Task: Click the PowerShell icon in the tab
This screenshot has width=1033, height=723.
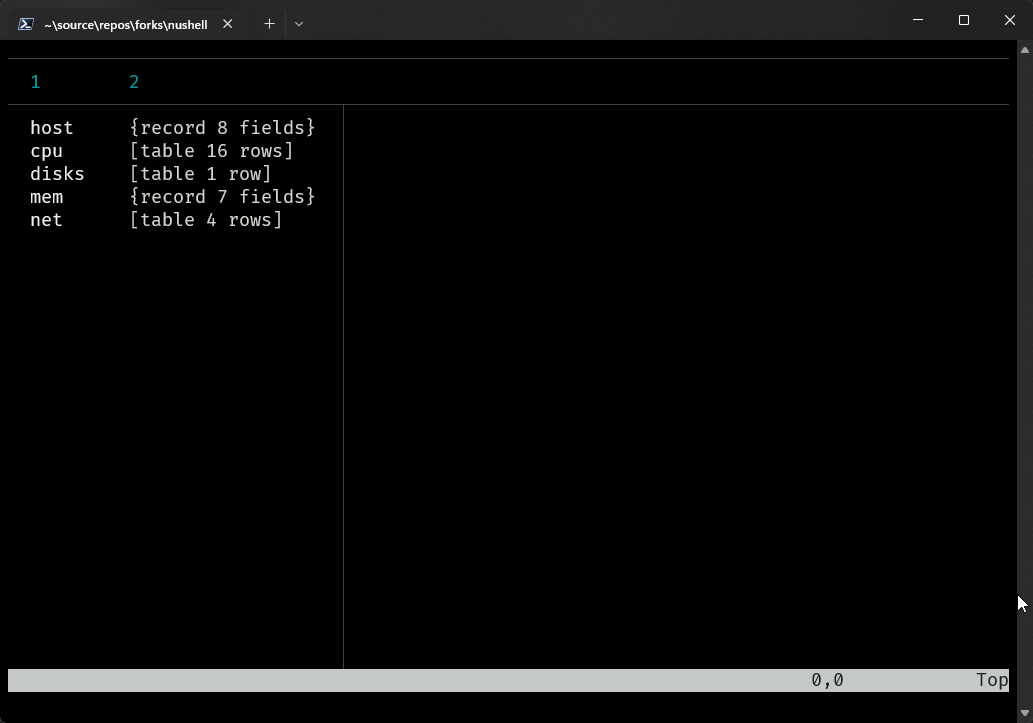Action: click(x=26, y=24)
